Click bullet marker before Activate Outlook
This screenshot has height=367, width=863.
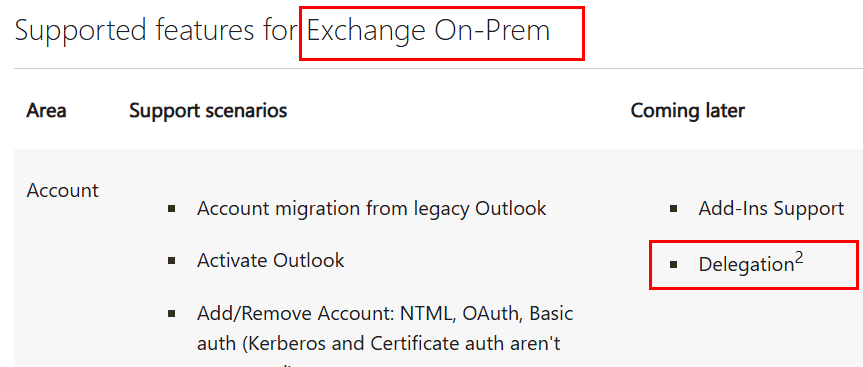(x=172, y=260)
